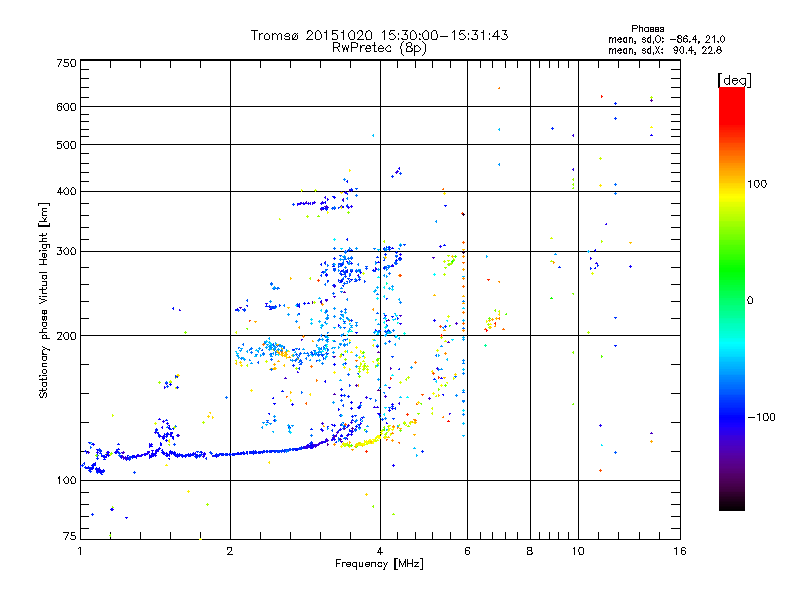Click the blue E-layer trace near 2 MHz

coord(231,454)
